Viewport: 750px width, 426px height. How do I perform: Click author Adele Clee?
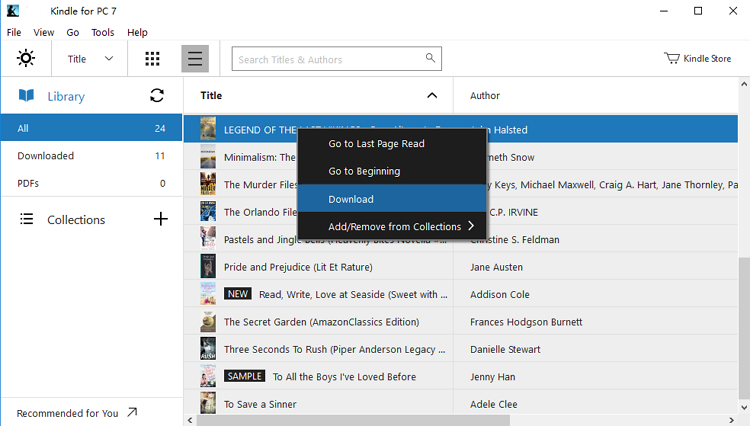click(494, 404)
